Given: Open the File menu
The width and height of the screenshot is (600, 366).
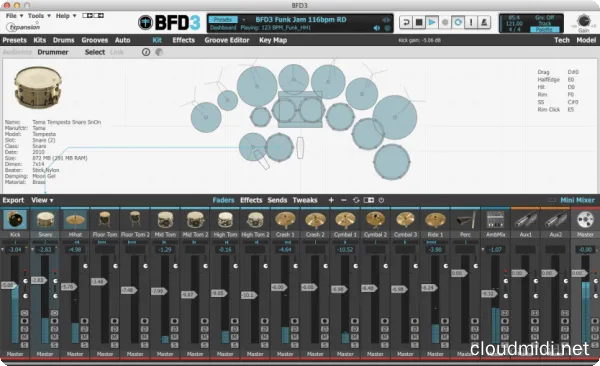Looking at the screenshot, I should tap(14, 16).
